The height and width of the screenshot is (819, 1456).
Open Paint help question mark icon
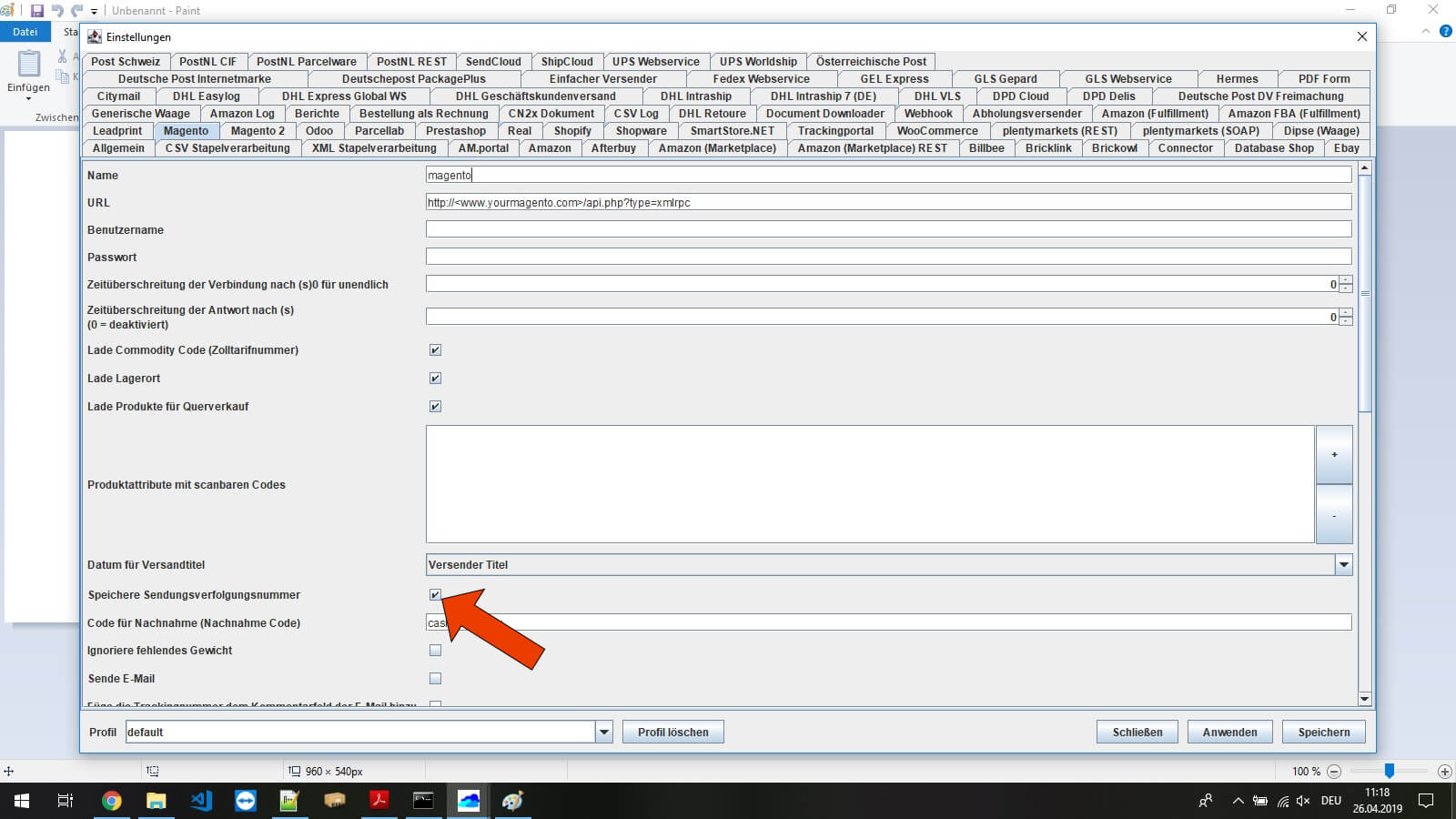tap(1446, 32)
